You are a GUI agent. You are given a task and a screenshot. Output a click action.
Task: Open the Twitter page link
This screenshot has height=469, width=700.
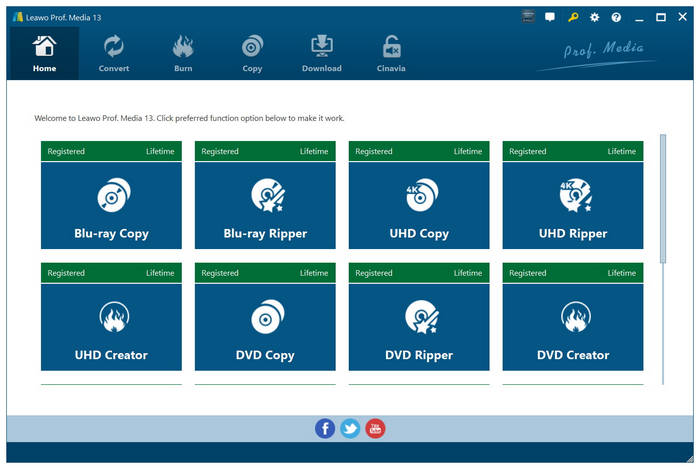[350, 428]
